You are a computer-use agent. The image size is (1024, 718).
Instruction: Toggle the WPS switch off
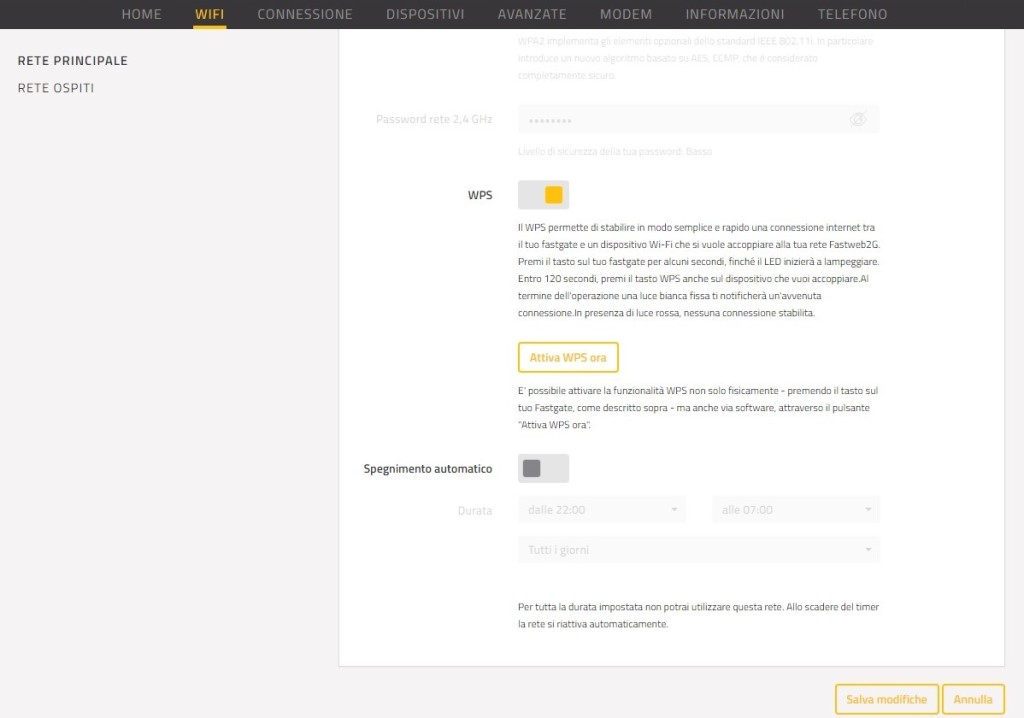pos(543,195)
